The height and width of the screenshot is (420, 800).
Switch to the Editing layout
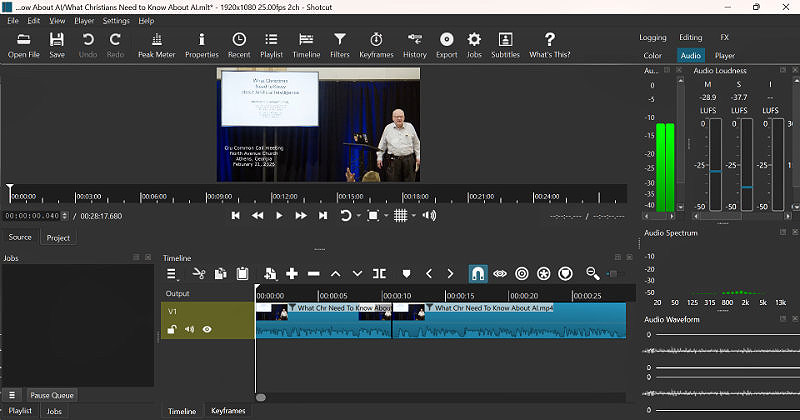click(690, 38)
